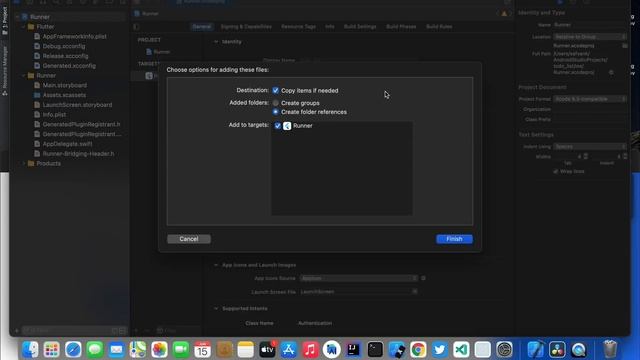Select AppDelegate.swift file
640x360 pixels.
click(x=67, y=144)
